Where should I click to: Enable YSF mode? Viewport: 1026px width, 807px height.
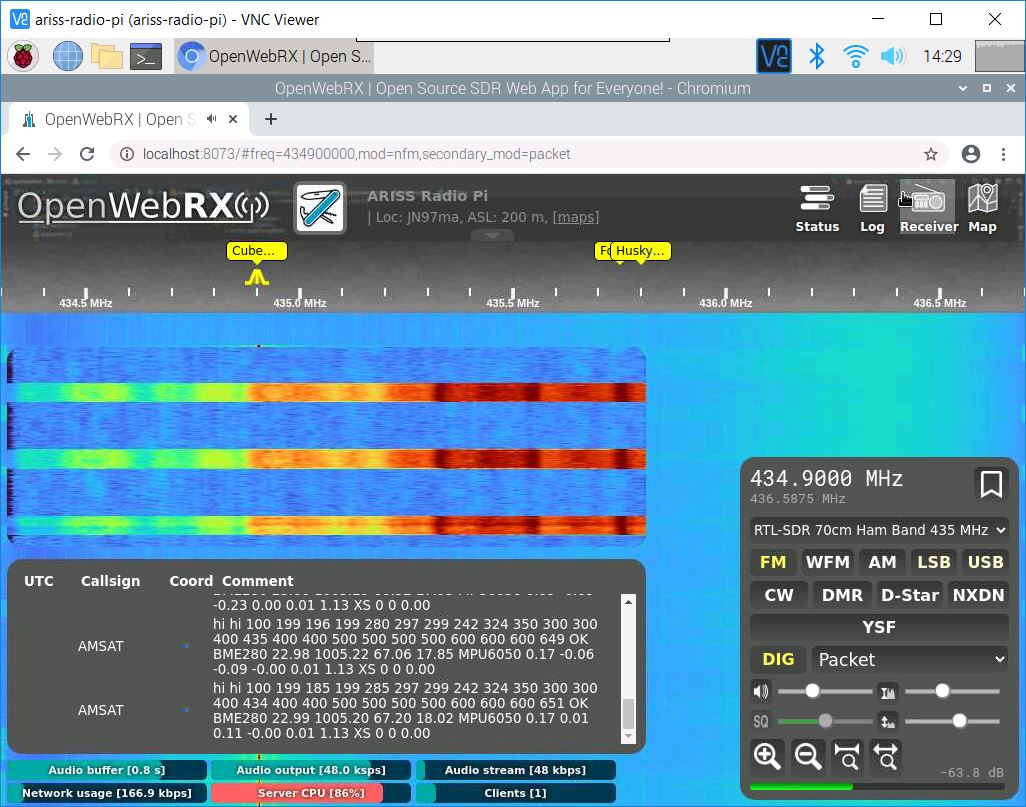(879, 627)
